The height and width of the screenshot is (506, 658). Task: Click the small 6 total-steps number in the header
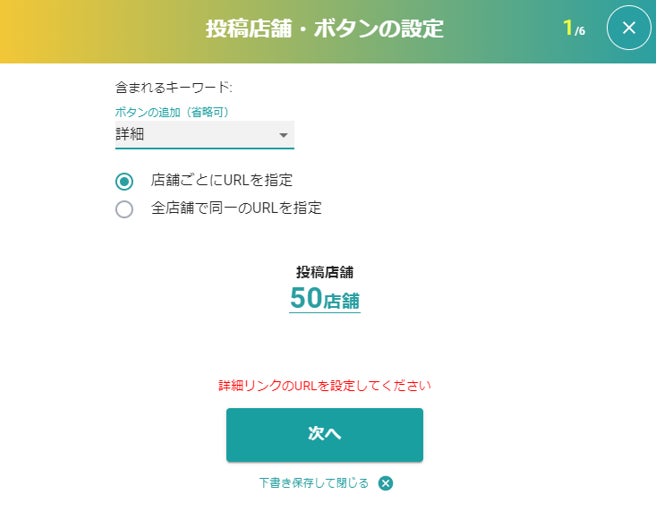click(582, 32)
